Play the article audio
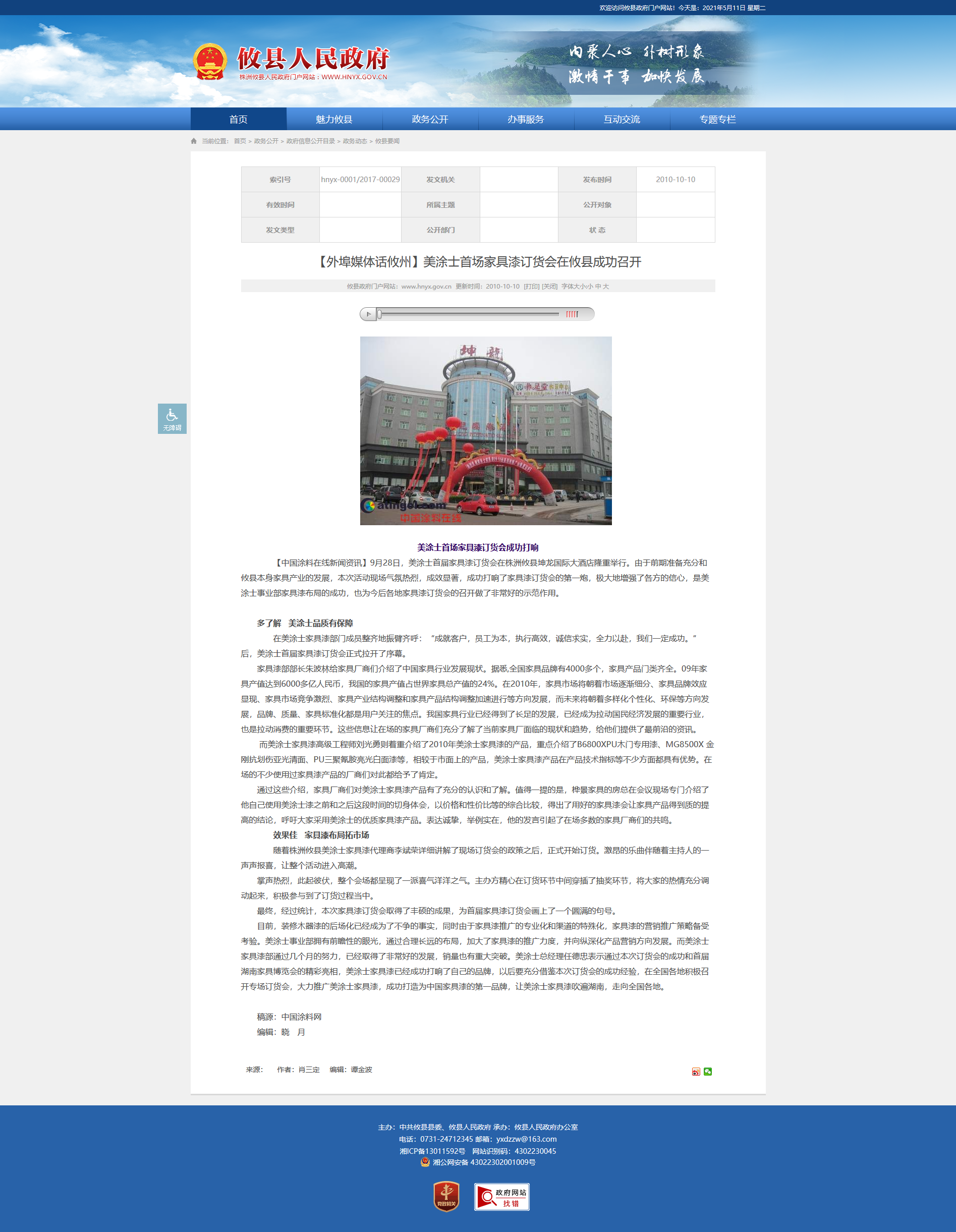956x1232 pixels. pos(368,314)
